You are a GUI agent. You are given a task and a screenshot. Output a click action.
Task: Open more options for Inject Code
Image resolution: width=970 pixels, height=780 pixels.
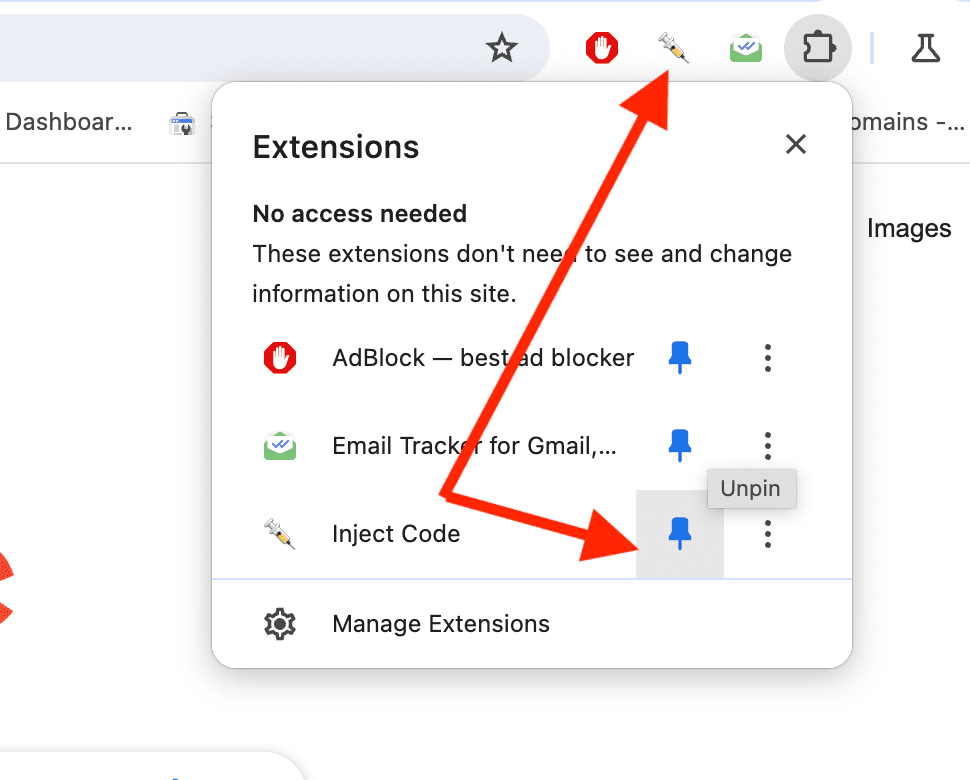(x=768, y=534)
